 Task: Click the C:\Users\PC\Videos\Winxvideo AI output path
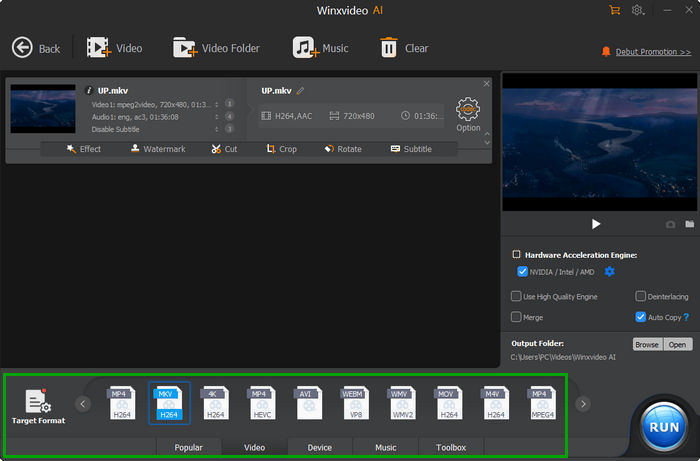tap(563, 357)
